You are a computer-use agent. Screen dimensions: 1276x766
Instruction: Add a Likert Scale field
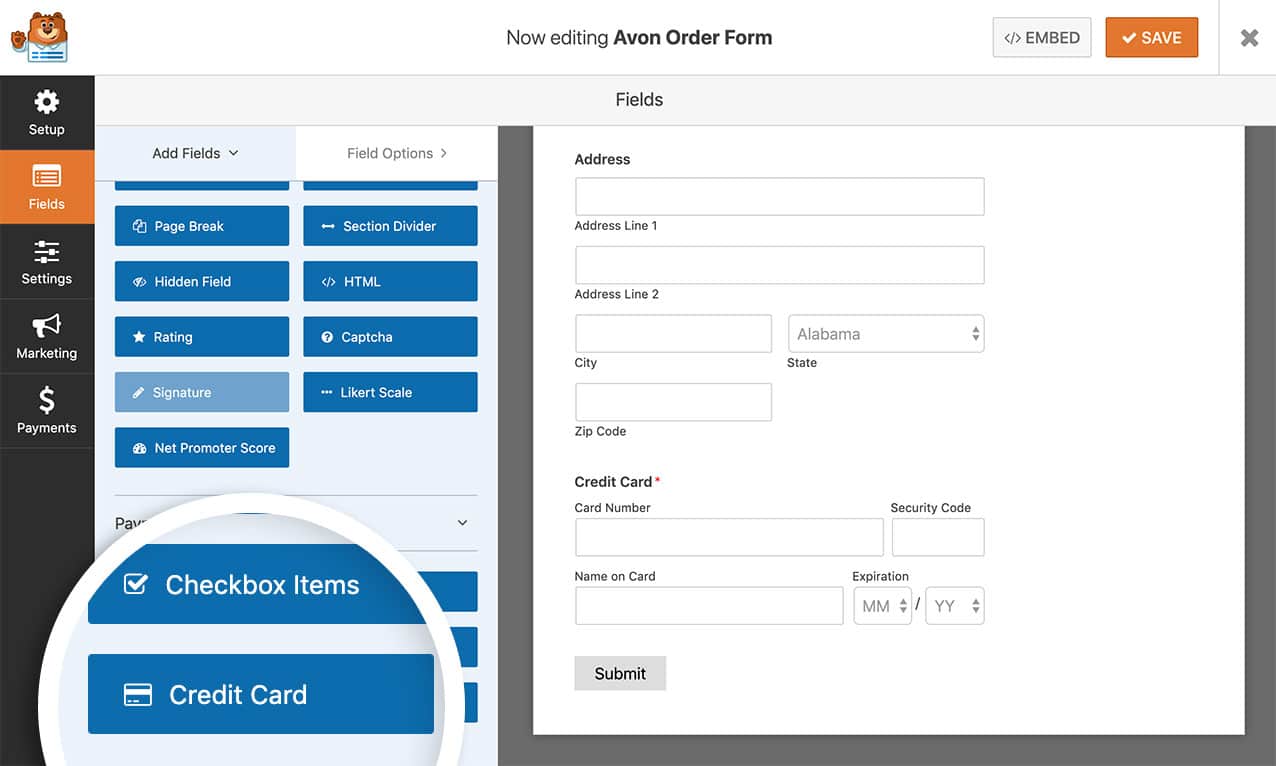390,393
